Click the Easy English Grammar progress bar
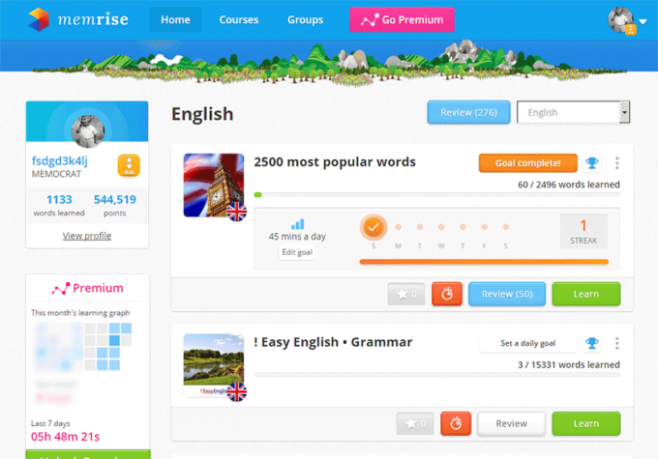Viewport: 658px width, 459px height. [x=436, y=375]
